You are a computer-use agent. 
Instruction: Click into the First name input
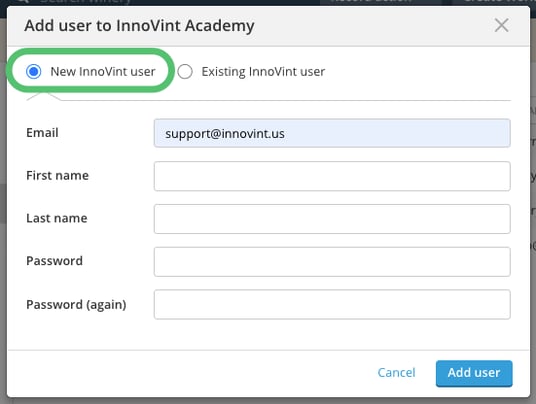(332, 176)
